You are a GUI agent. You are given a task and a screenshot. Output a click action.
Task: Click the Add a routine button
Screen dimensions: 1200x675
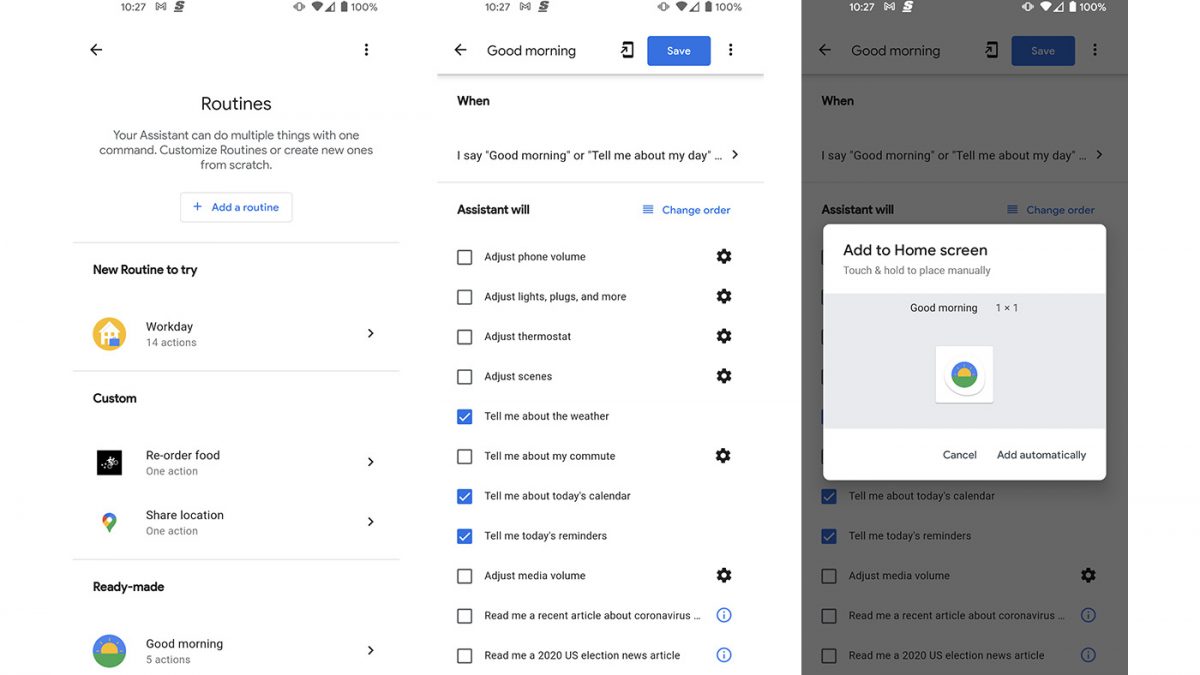tap(236, 207)
